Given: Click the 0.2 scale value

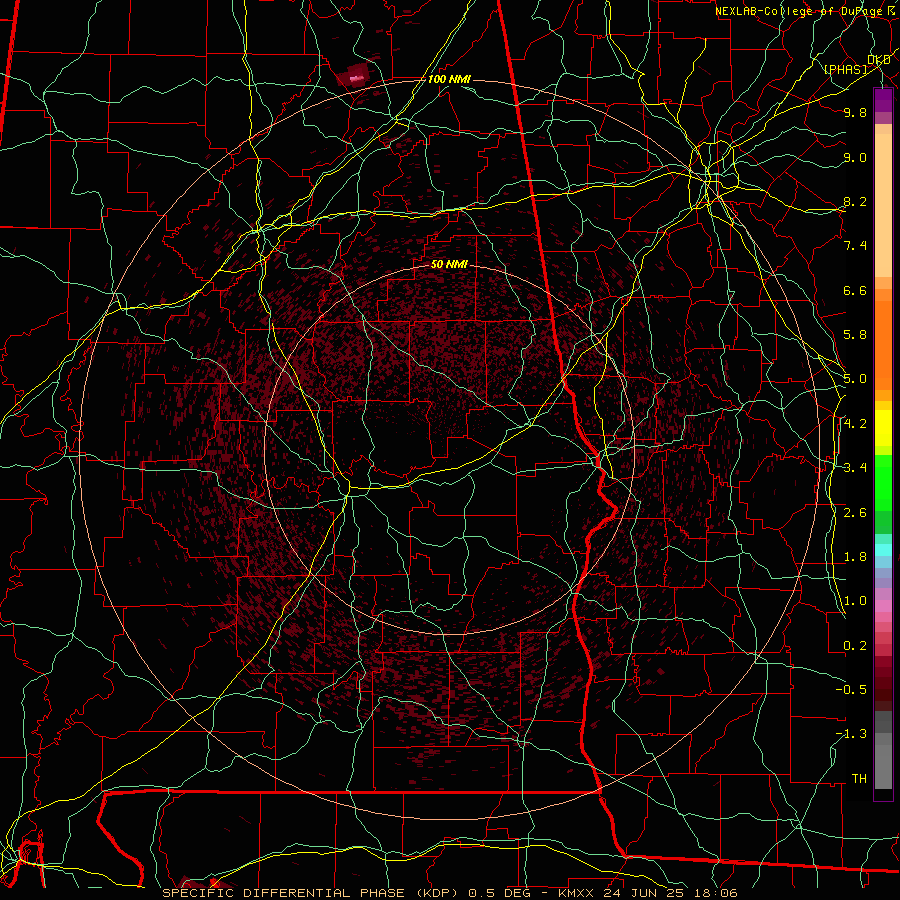Looking at the screenshot, I should click(x=855, y=646).
